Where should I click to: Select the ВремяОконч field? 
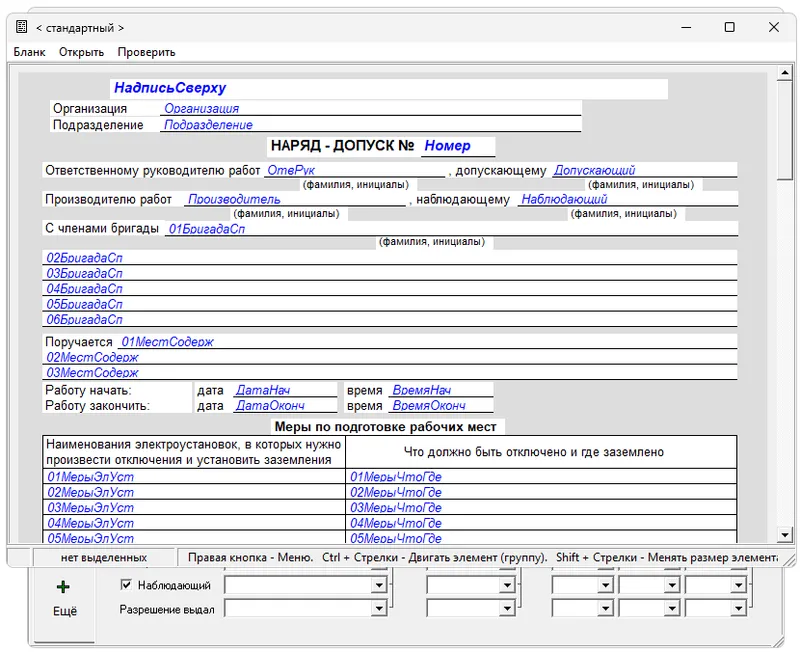pyautogui.click(x=441, y=406)
